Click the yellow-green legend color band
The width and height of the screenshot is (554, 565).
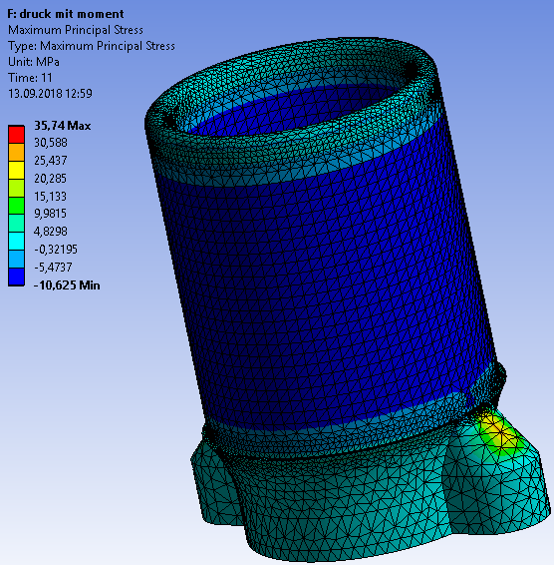16,188
